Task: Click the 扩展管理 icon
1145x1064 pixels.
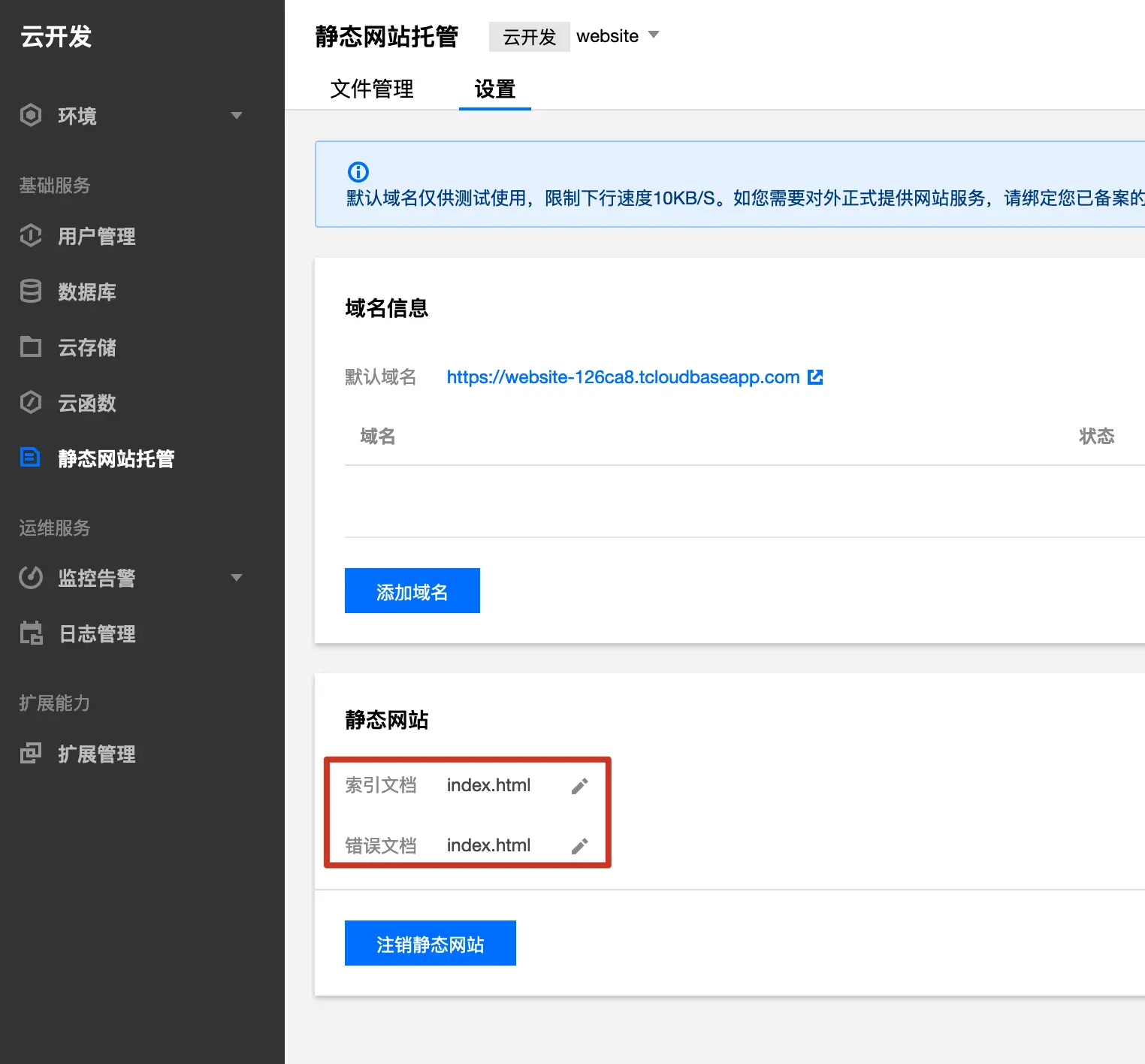Action: (x=31, y=753)
